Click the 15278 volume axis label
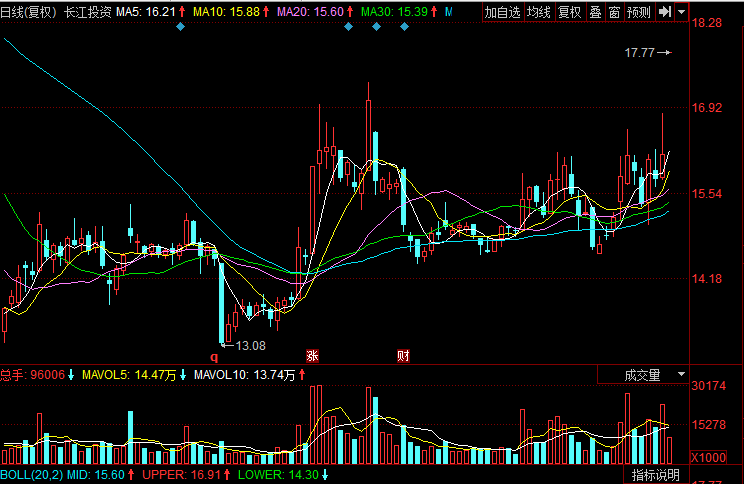This screenshot has width=744, height=484. (709, 425)
